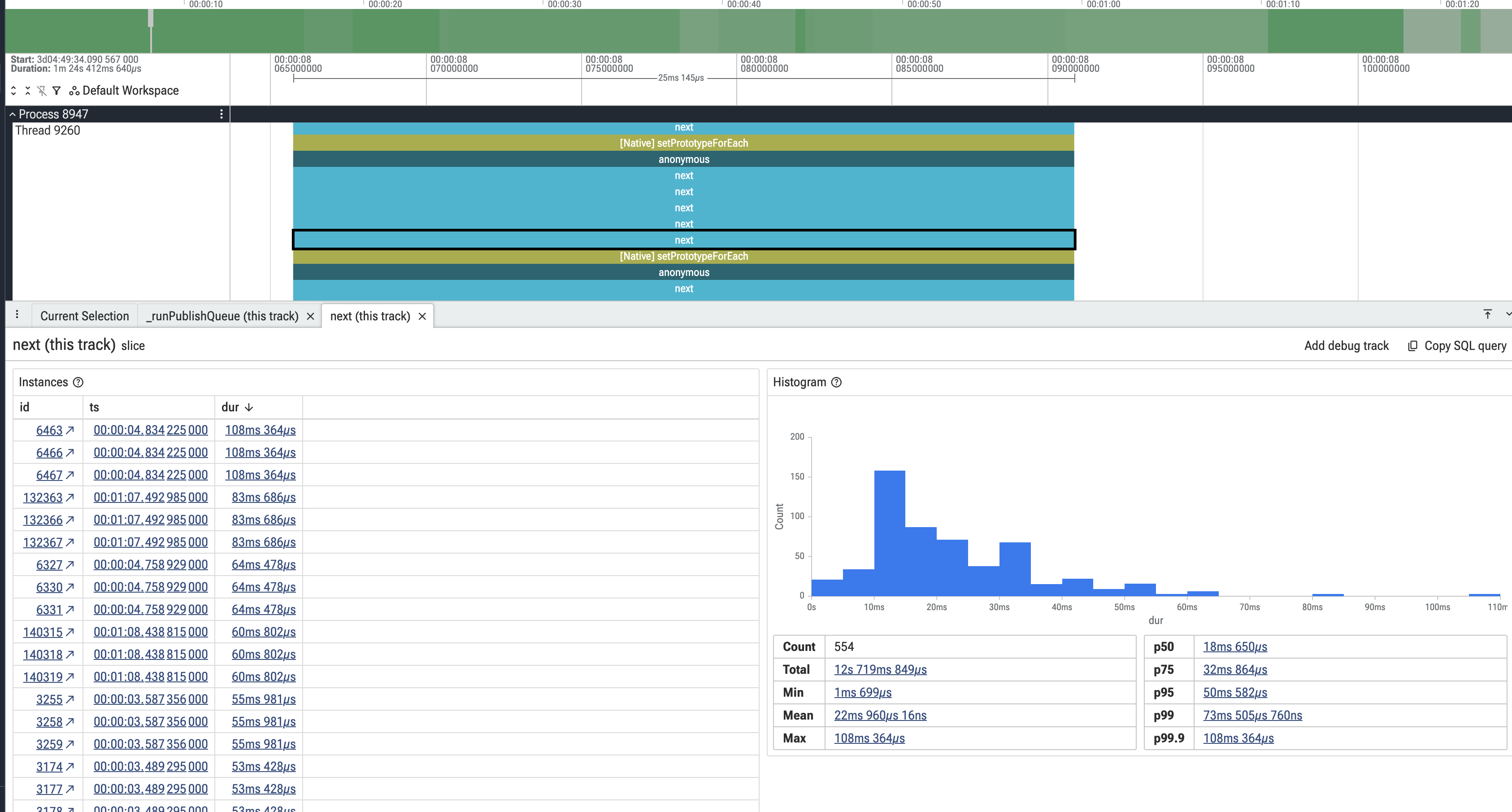
Task: Click the p99 value 73ms 505µs 760ns
Action: click(1252, 715)
